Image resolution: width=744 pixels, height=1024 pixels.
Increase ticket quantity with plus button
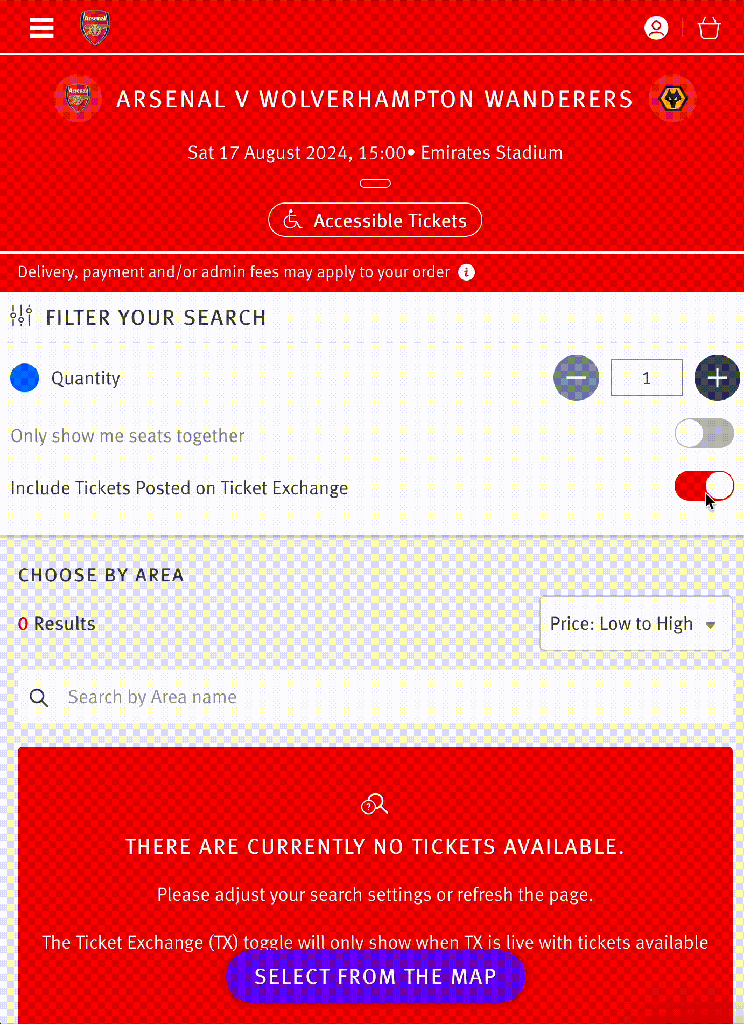pos(717,378)
